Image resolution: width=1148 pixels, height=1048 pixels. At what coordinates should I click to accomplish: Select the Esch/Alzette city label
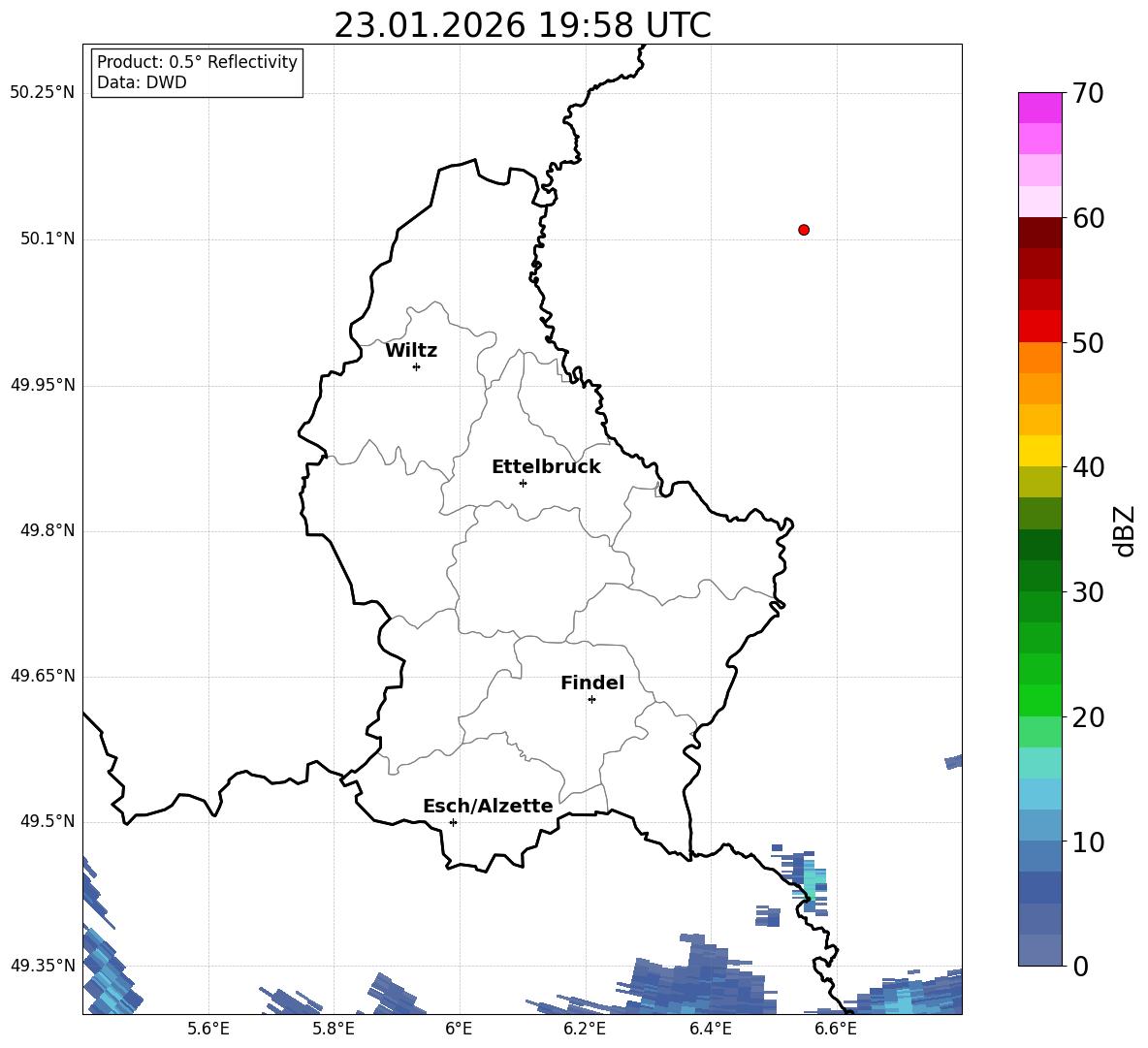tap(489, 806)
